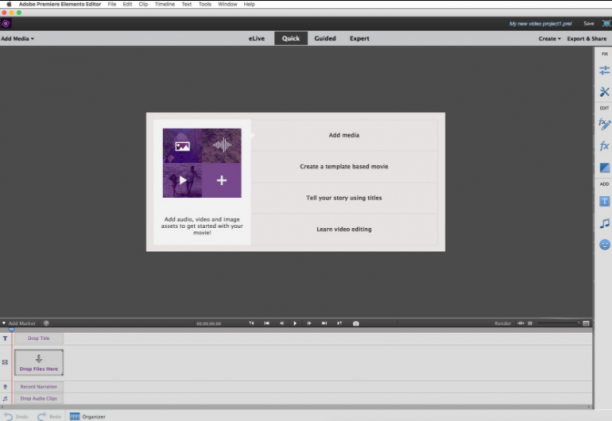Click the Redo arrow icon
The image size is (612, 421).
pos(41,416)
